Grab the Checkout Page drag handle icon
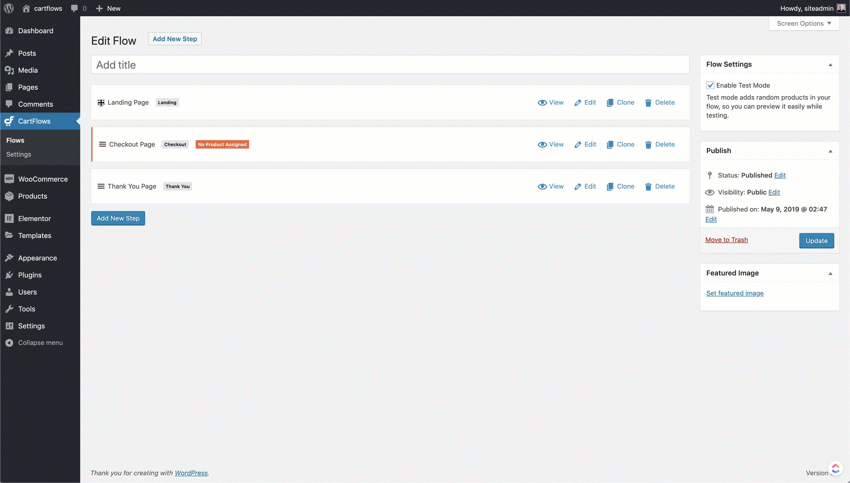This screenshot has width=850, height=483. (102, 144)
